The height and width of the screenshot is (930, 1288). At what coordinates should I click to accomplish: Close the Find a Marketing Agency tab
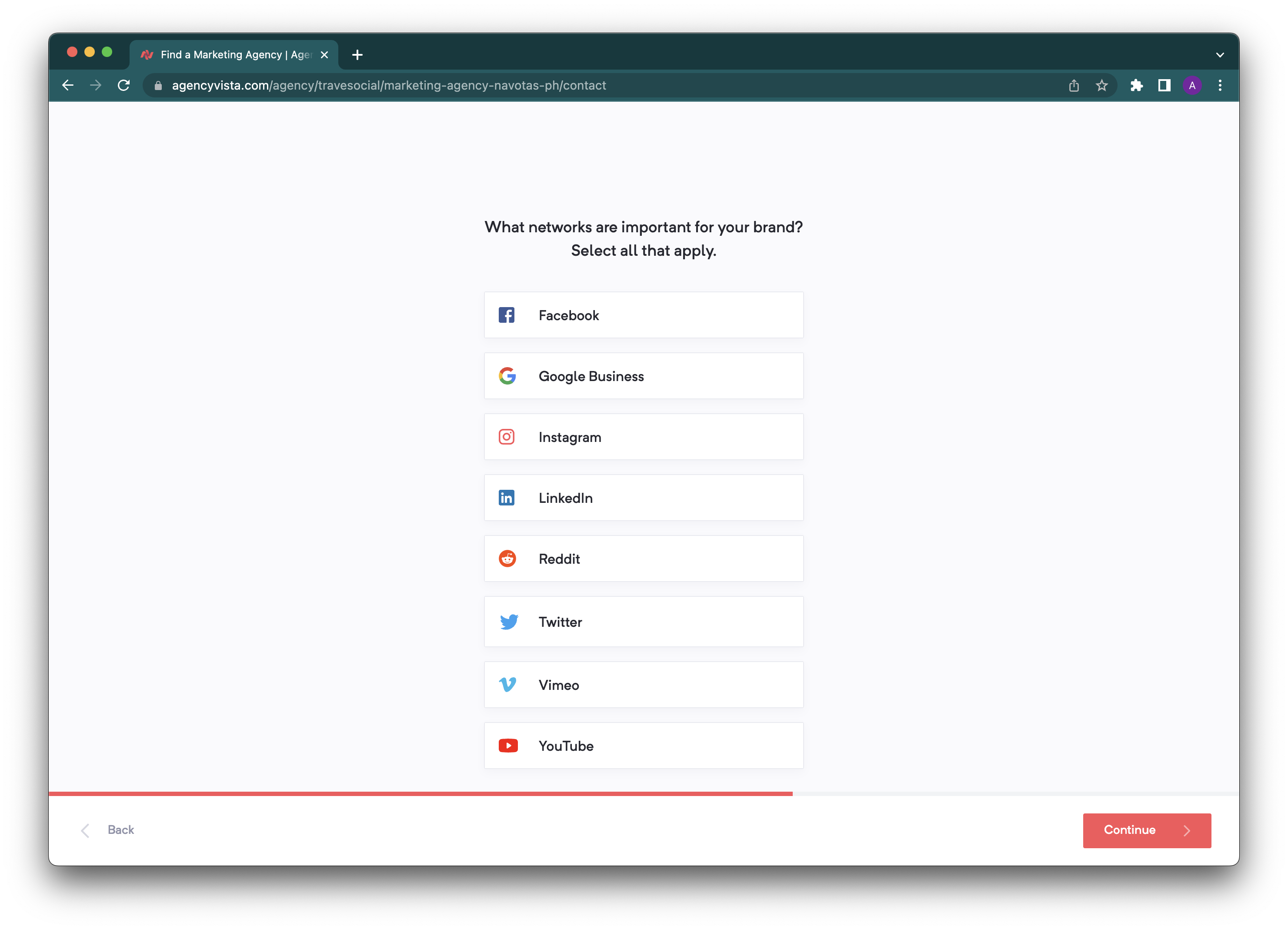point(324,54)
